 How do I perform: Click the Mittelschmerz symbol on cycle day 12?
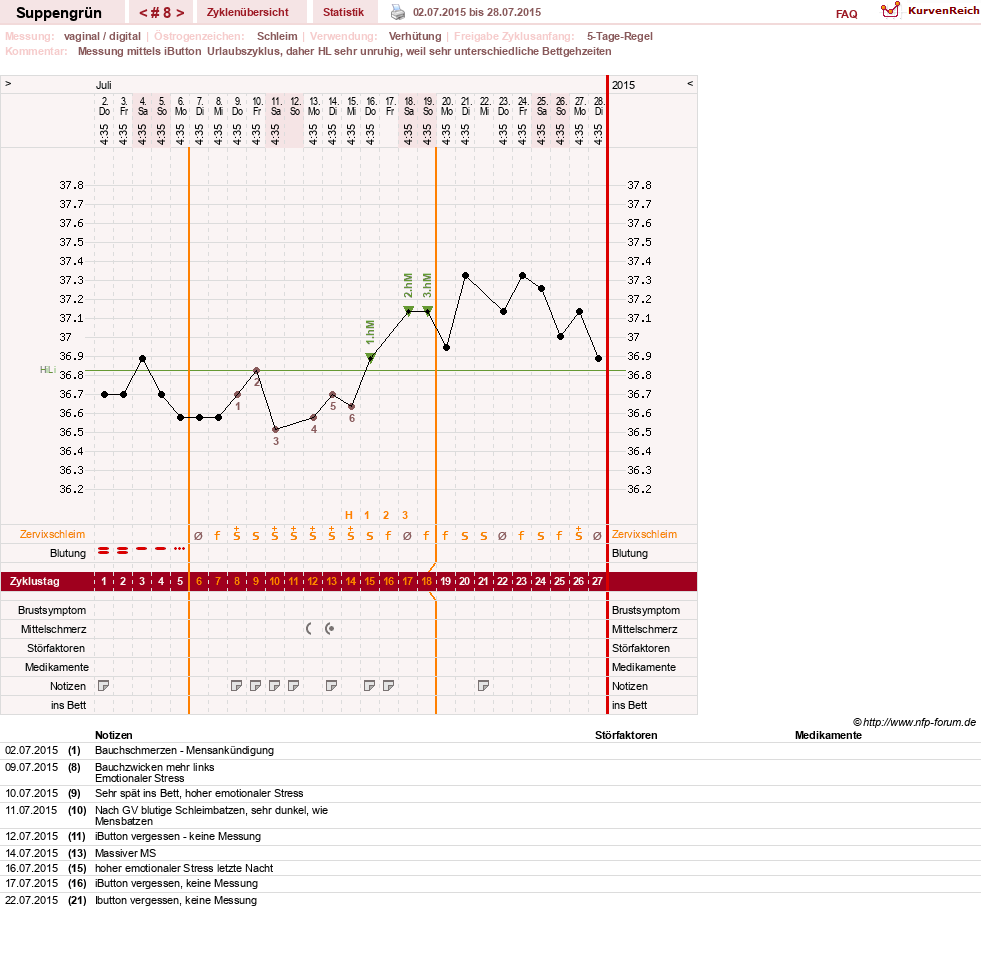point(309,629)
